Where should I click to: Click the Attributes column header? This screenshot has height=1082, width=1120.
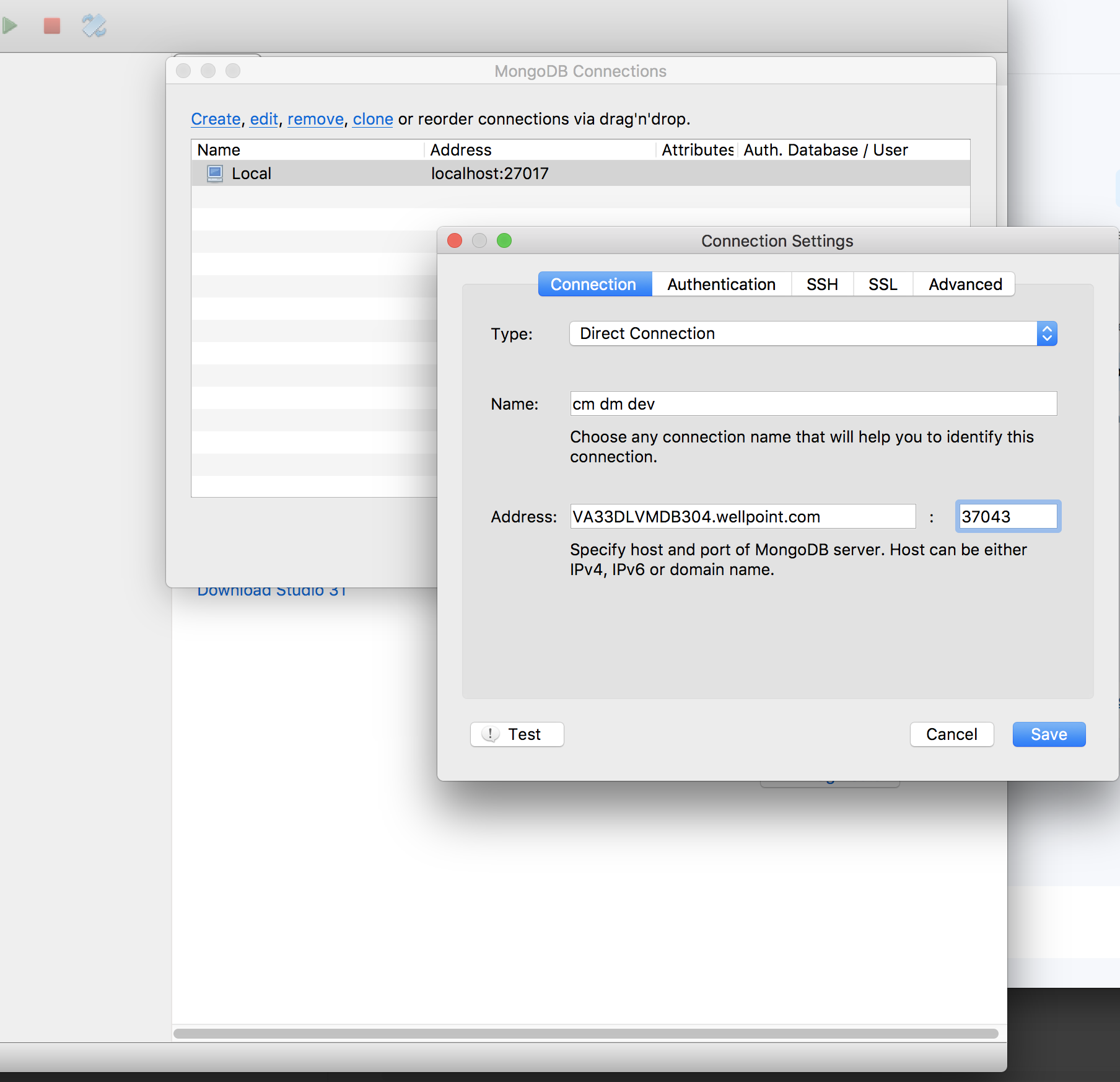coord(697,150)
